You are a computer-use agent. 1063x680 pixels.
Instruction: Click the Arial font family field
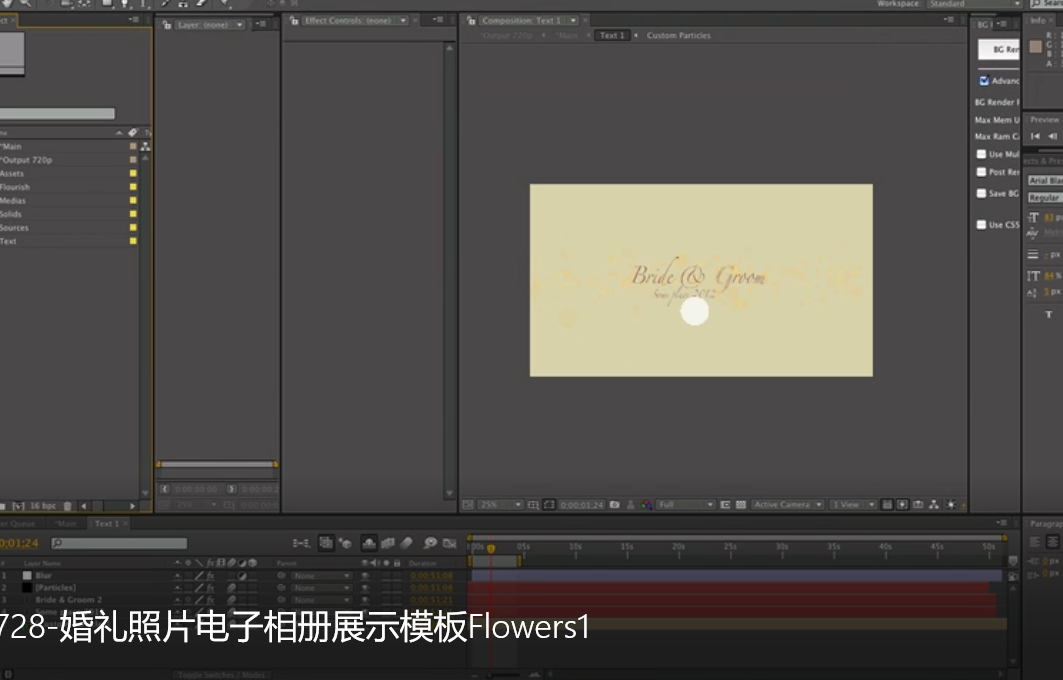[1045, 180]
